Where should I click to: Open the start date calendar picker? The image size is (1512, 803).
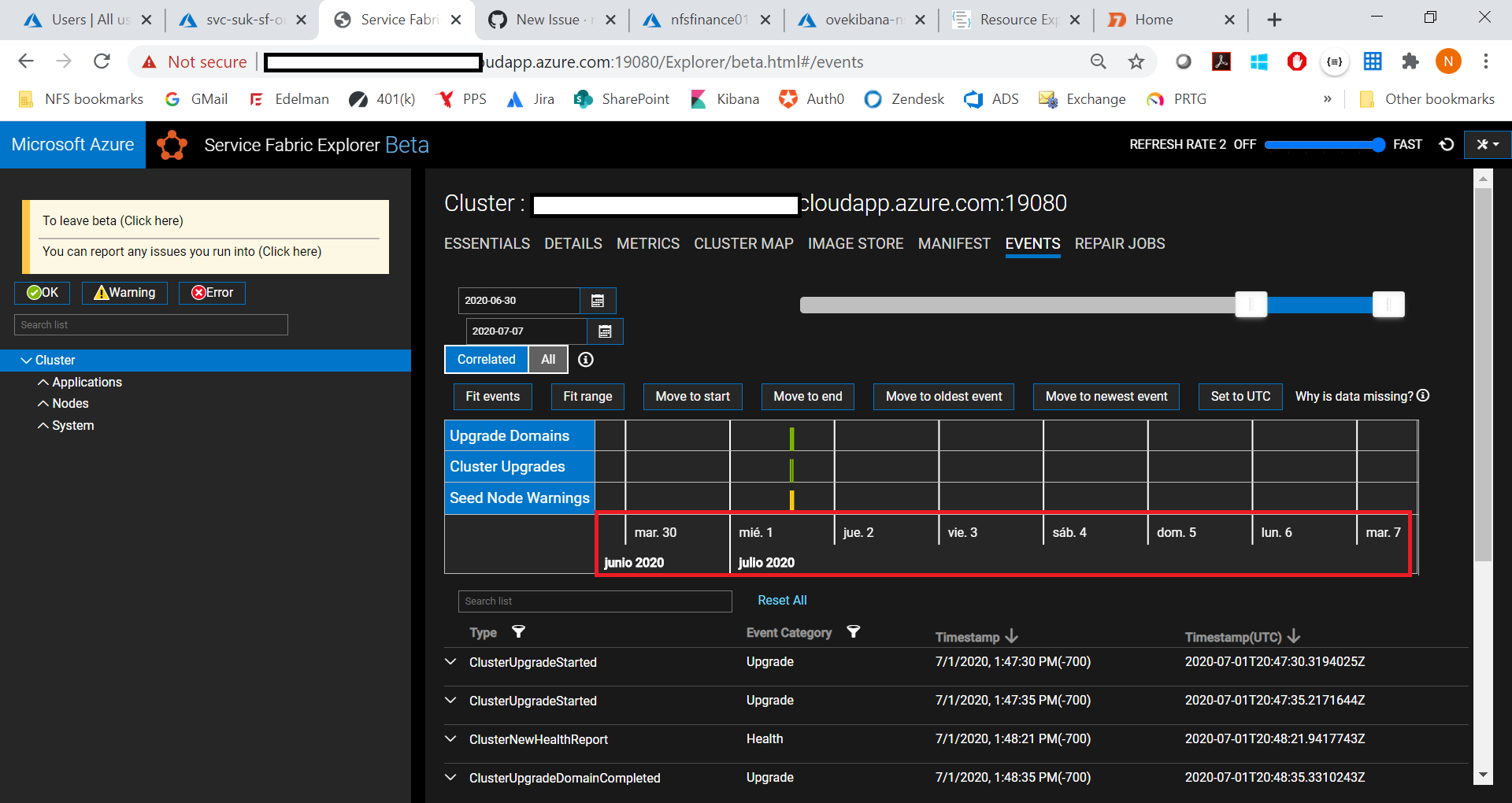(x=598, y=300)
